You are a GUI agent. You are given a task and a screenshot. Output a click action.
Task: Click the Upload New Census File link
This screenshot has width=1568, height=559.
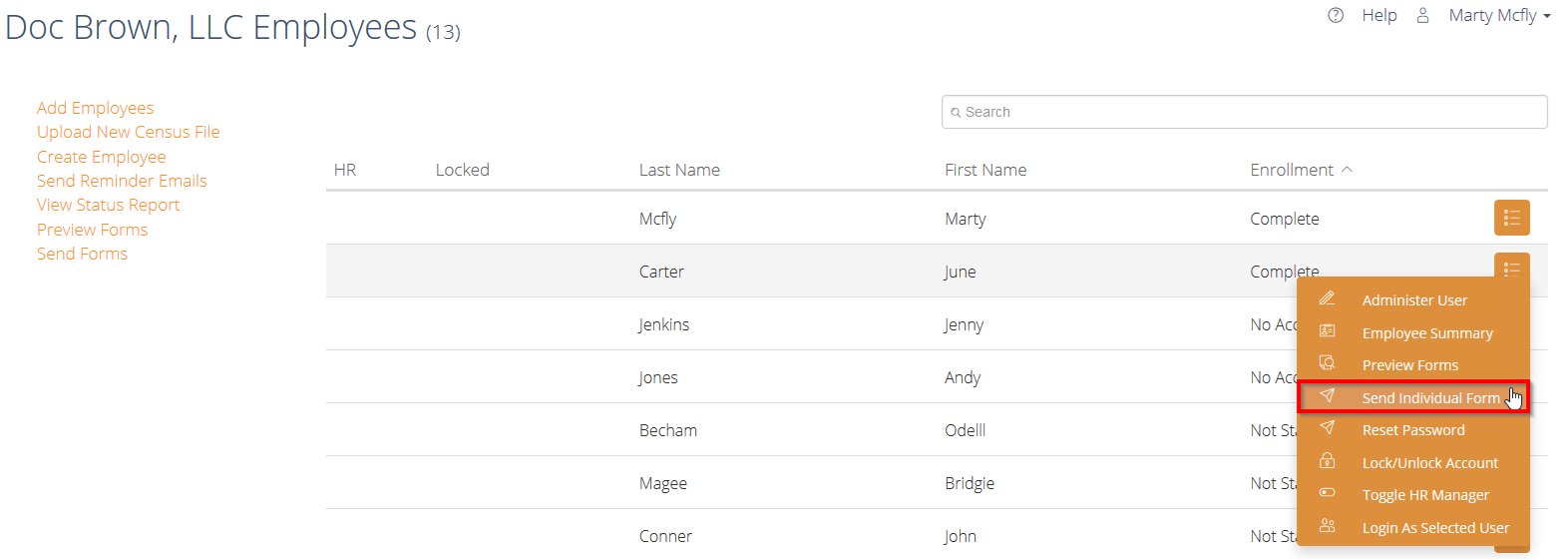tap(129, 132)
